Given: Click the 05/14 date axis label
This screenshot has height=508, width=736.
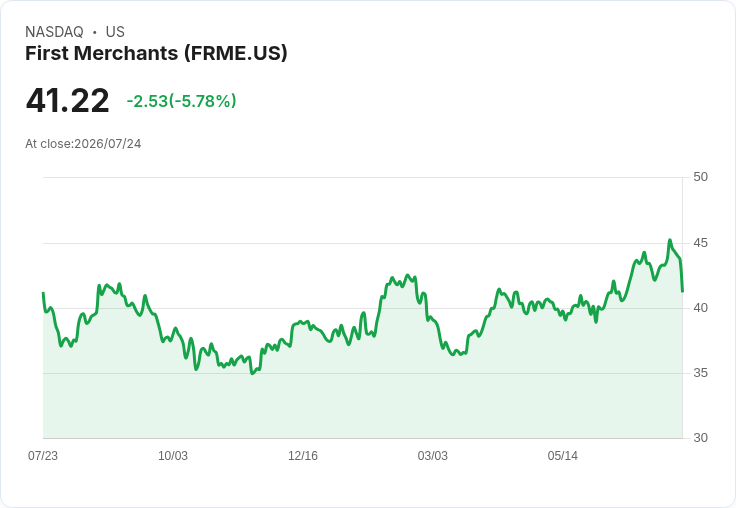Looking at the screenshot, I should pyautogui.click(x=563, y=456).
